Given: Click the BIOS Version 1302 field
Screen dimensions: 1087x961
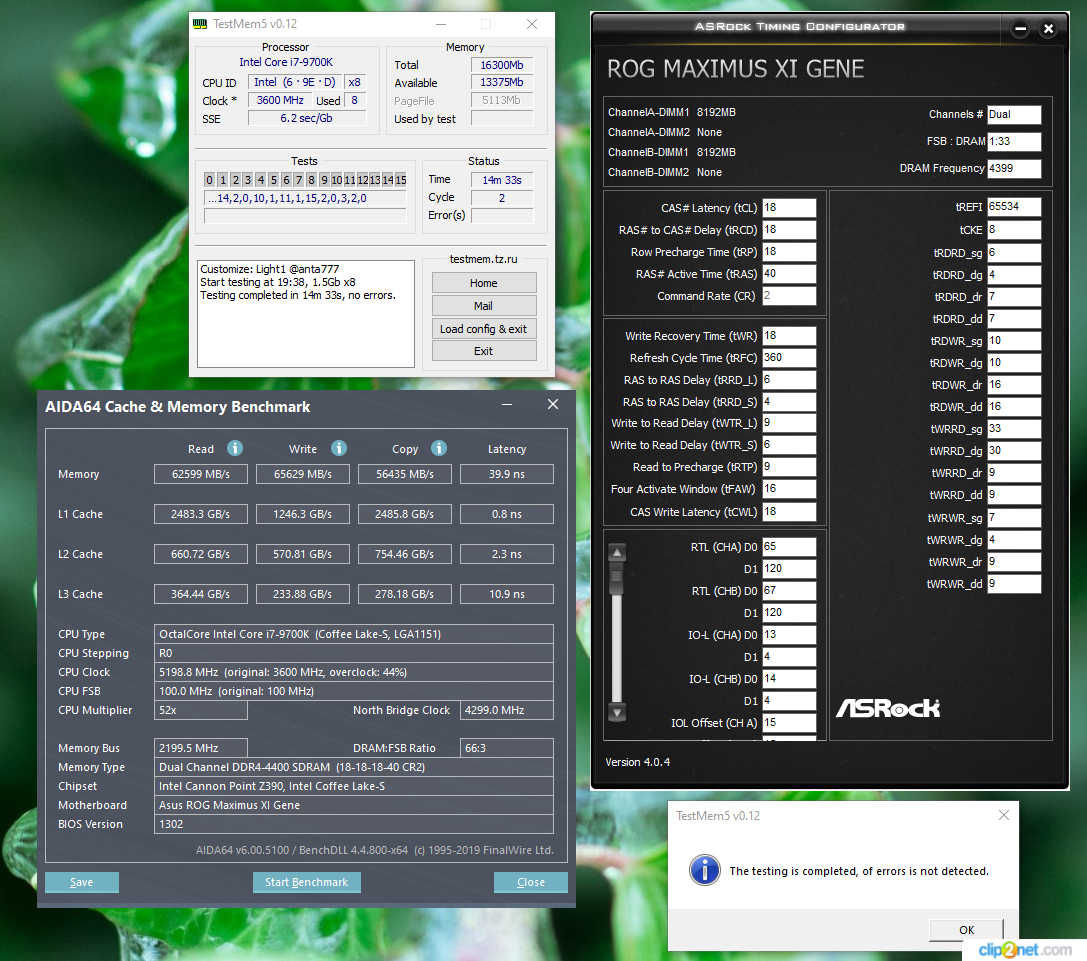Looking at the screenshot, I should click(354, 824).
